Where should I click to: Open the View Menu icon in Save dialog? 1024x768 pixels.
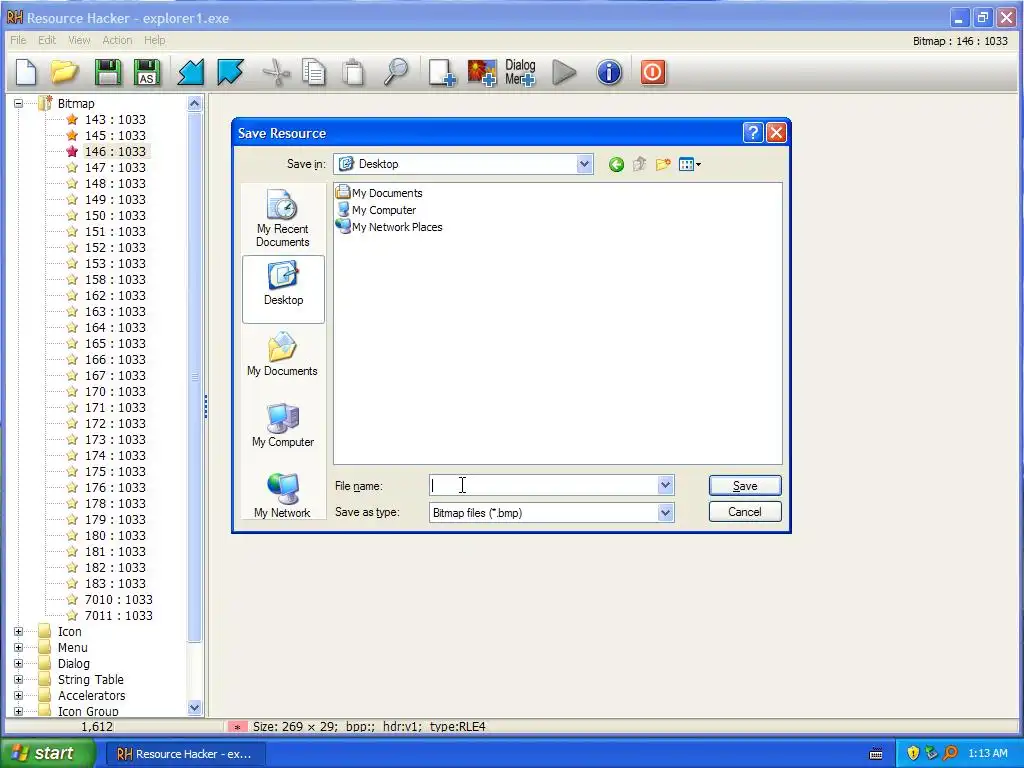pyautogui.click(x=690, y=165)
